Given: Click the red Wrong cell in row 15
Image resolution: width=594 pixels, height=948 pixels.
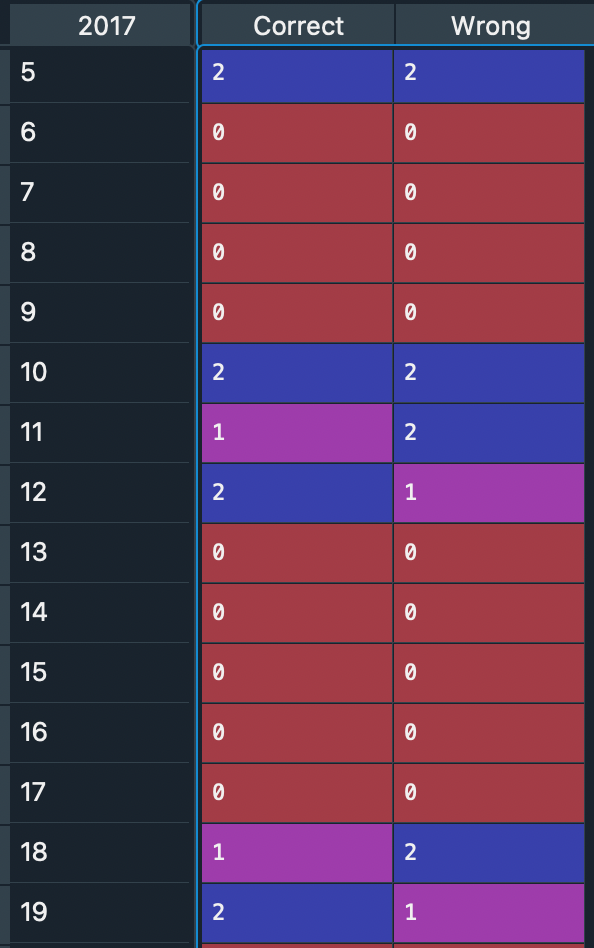Looking at the screenshot, I should tap(489, 673).
